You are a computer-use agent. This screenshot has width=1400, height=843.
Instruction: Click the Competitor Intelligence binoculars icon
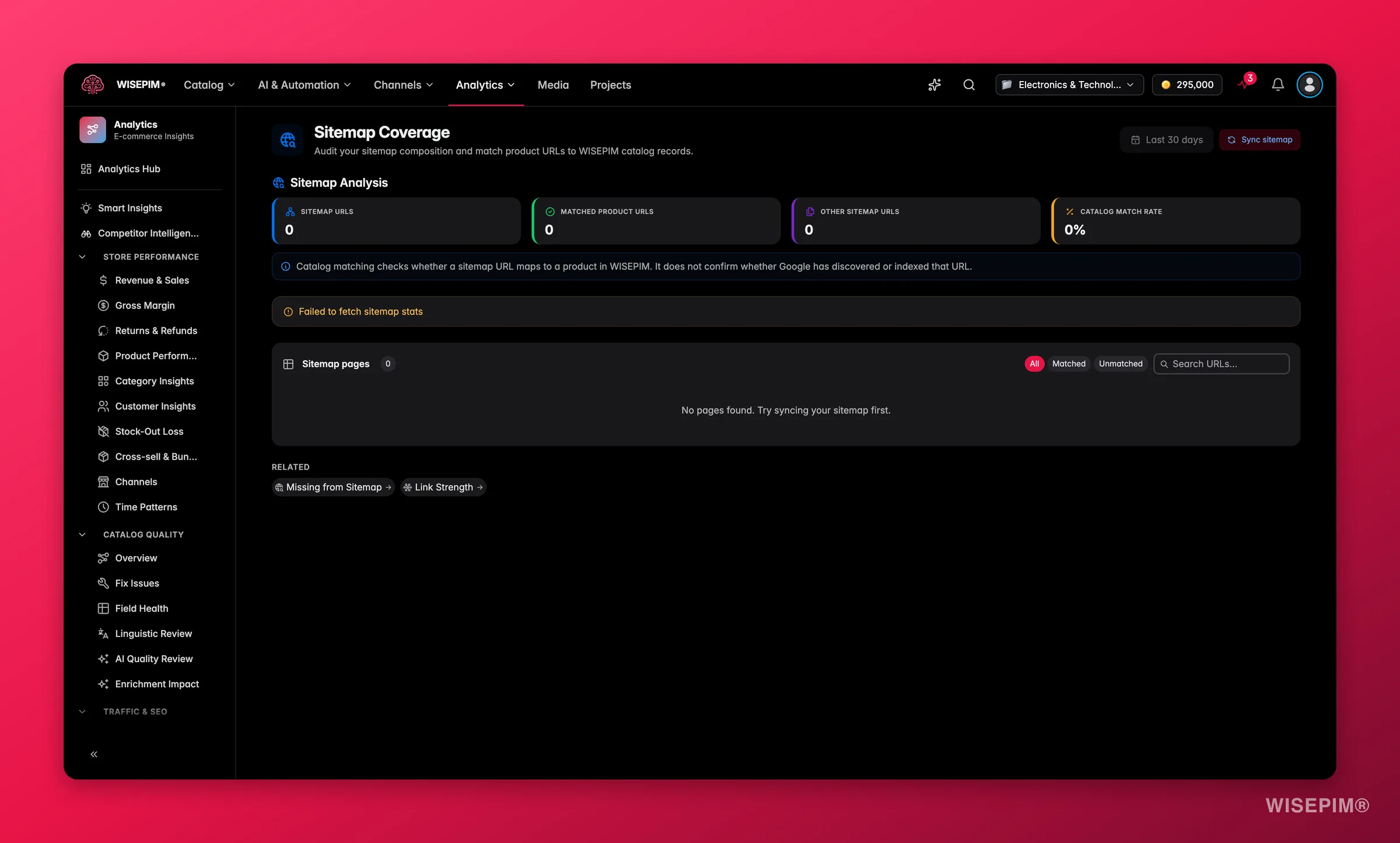click(x=86, y=233)
